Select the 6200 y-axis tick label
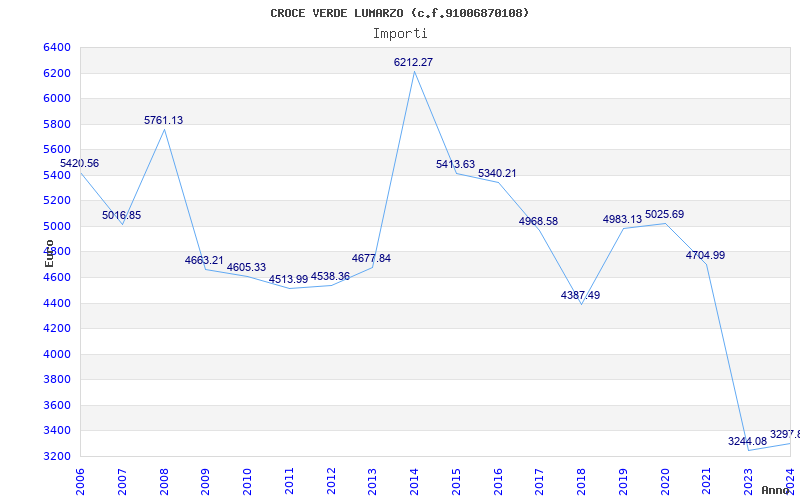Viewport: 800px width, 500px height. tap(57, 73)
